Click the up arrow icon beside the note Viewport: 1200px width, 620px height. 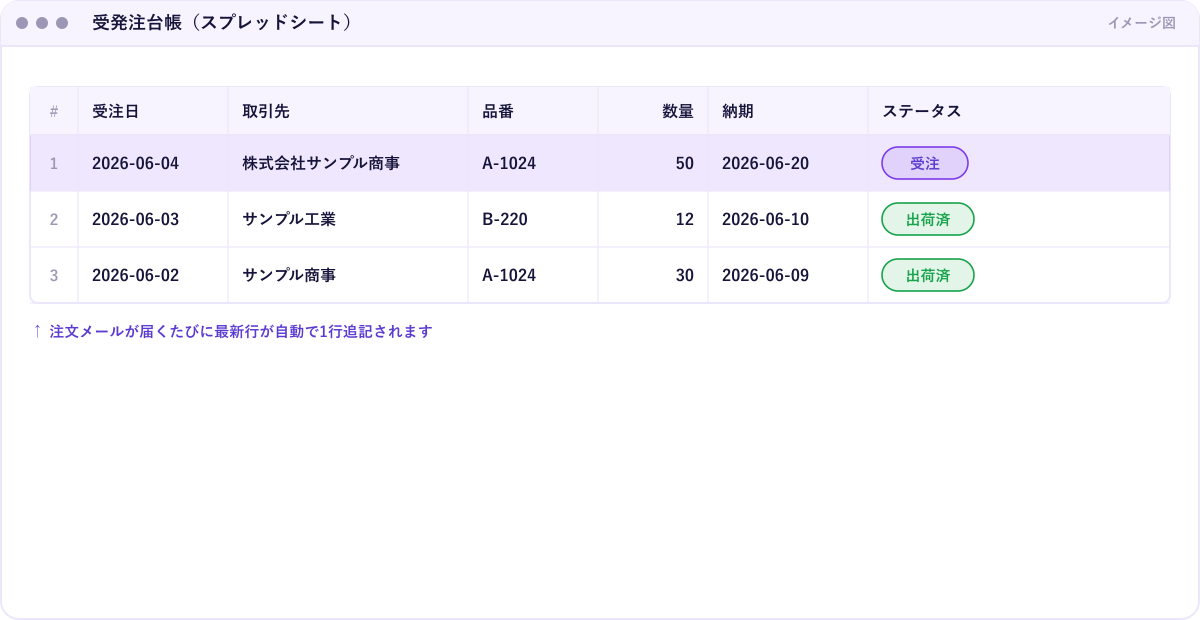coord(37,331)
